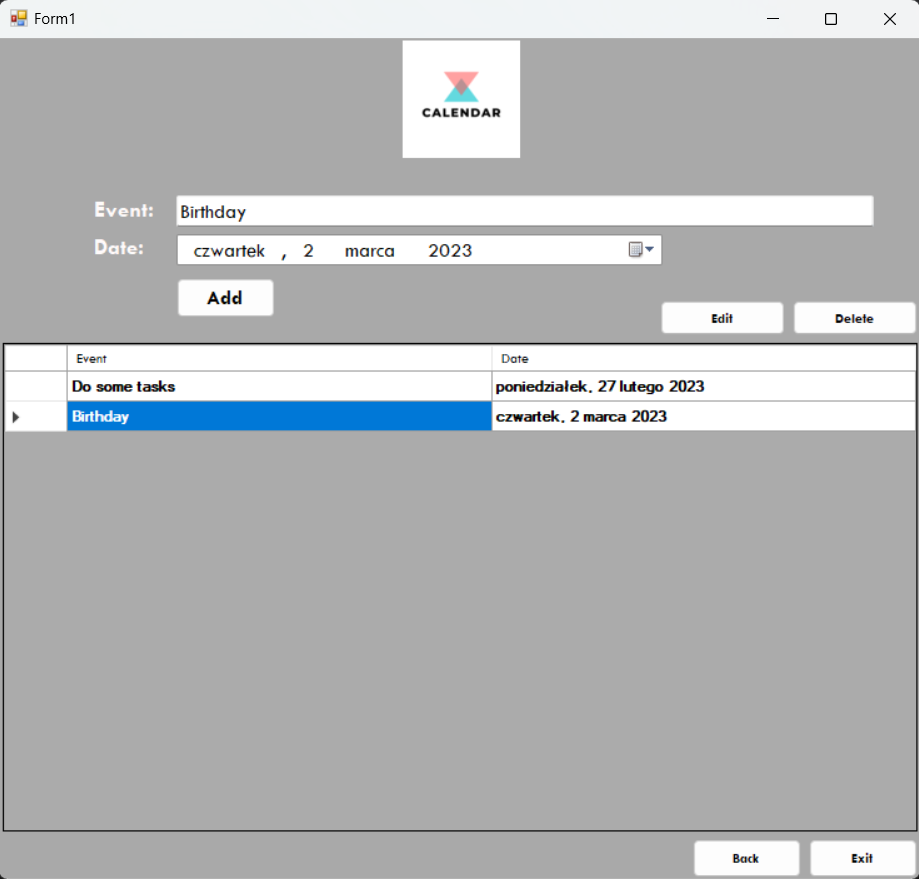Select the day value '2' in the date picker
Viewport: 919px width, 879px height.
pos(308,250)
